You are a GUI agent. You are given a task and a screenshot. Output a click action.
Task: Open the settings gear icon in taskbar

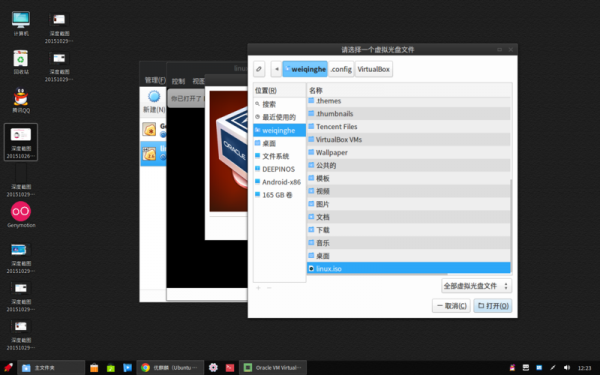point(213,368)
